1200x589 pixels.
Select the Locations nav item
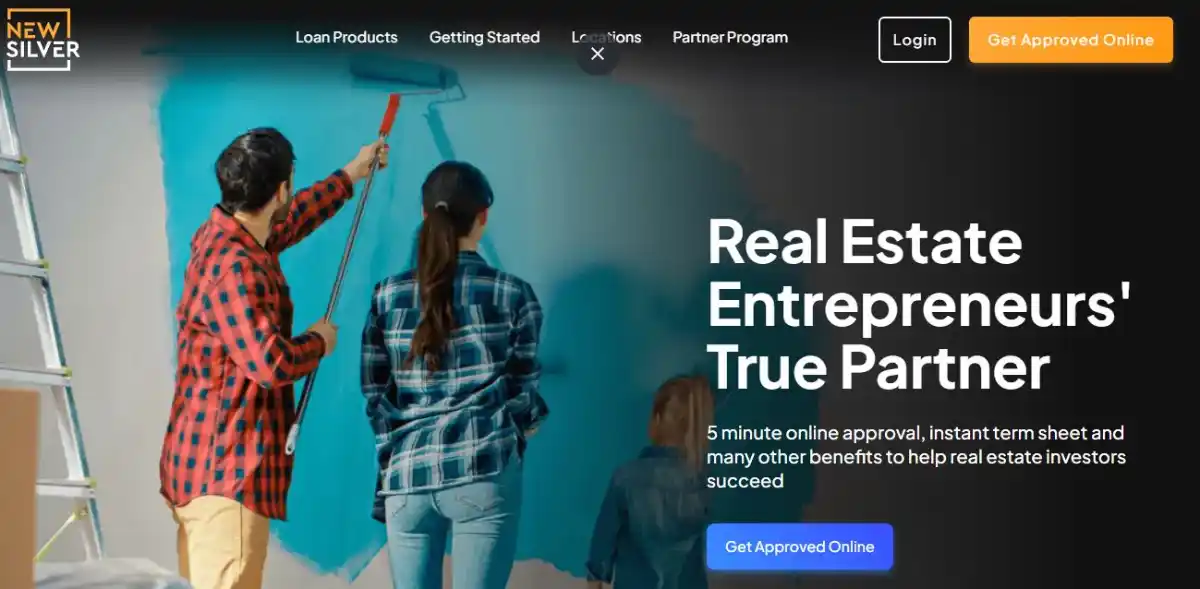(x=606, y=37)
